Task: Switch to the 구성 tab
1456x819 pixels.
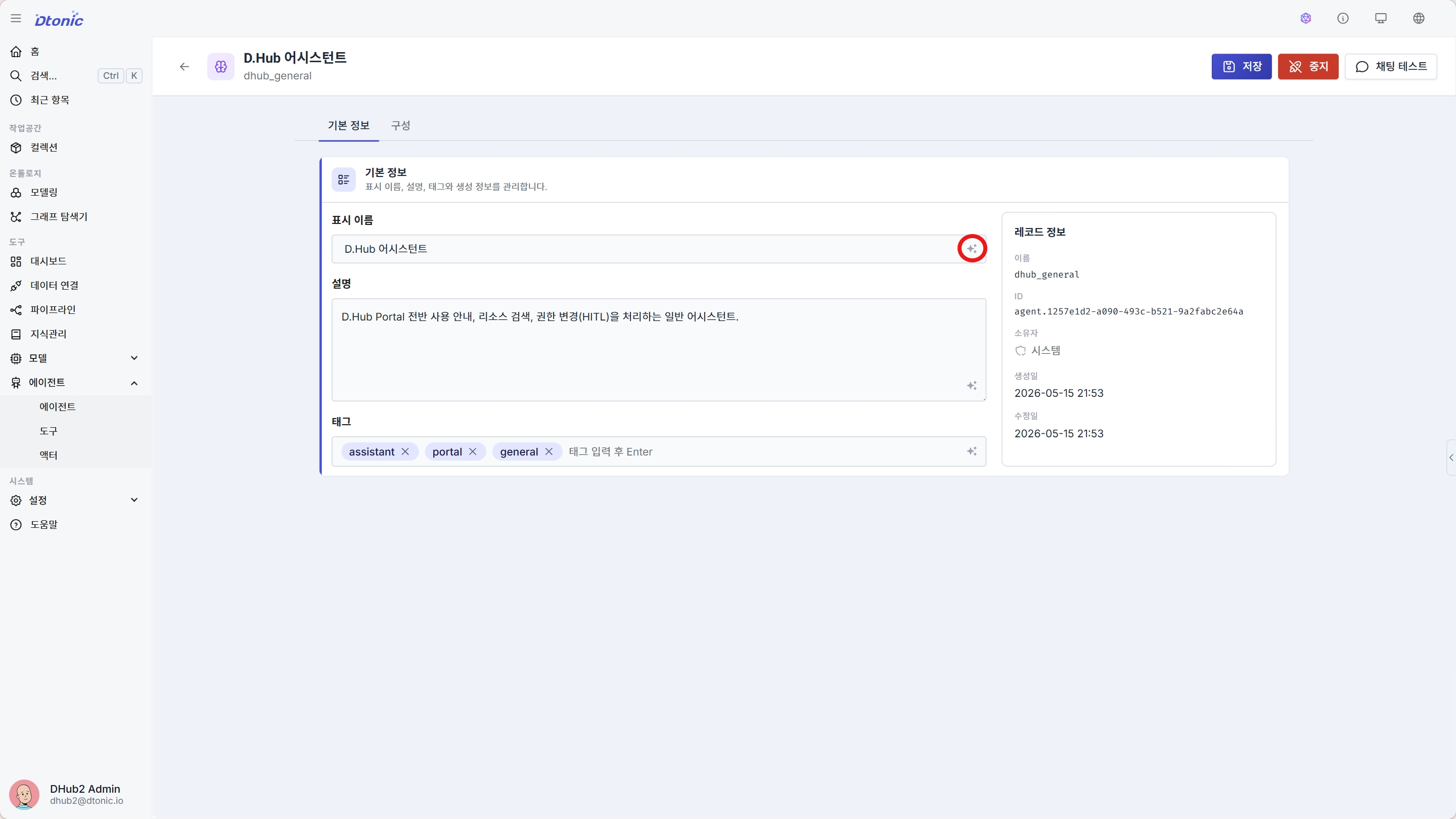Action: [x=401, y=125]
